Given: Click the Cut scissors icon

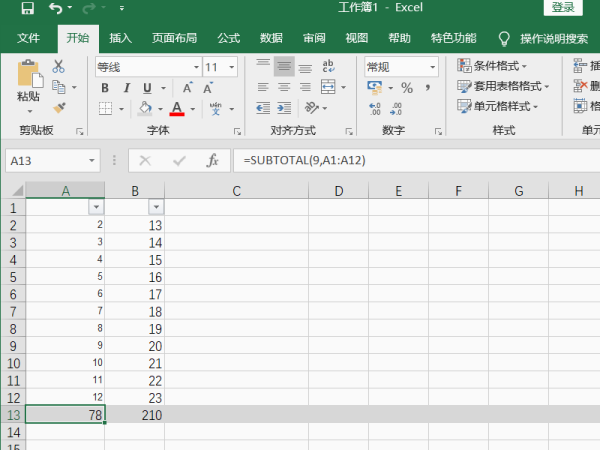Looking at the screenshot, I should [x=58, y=67].
